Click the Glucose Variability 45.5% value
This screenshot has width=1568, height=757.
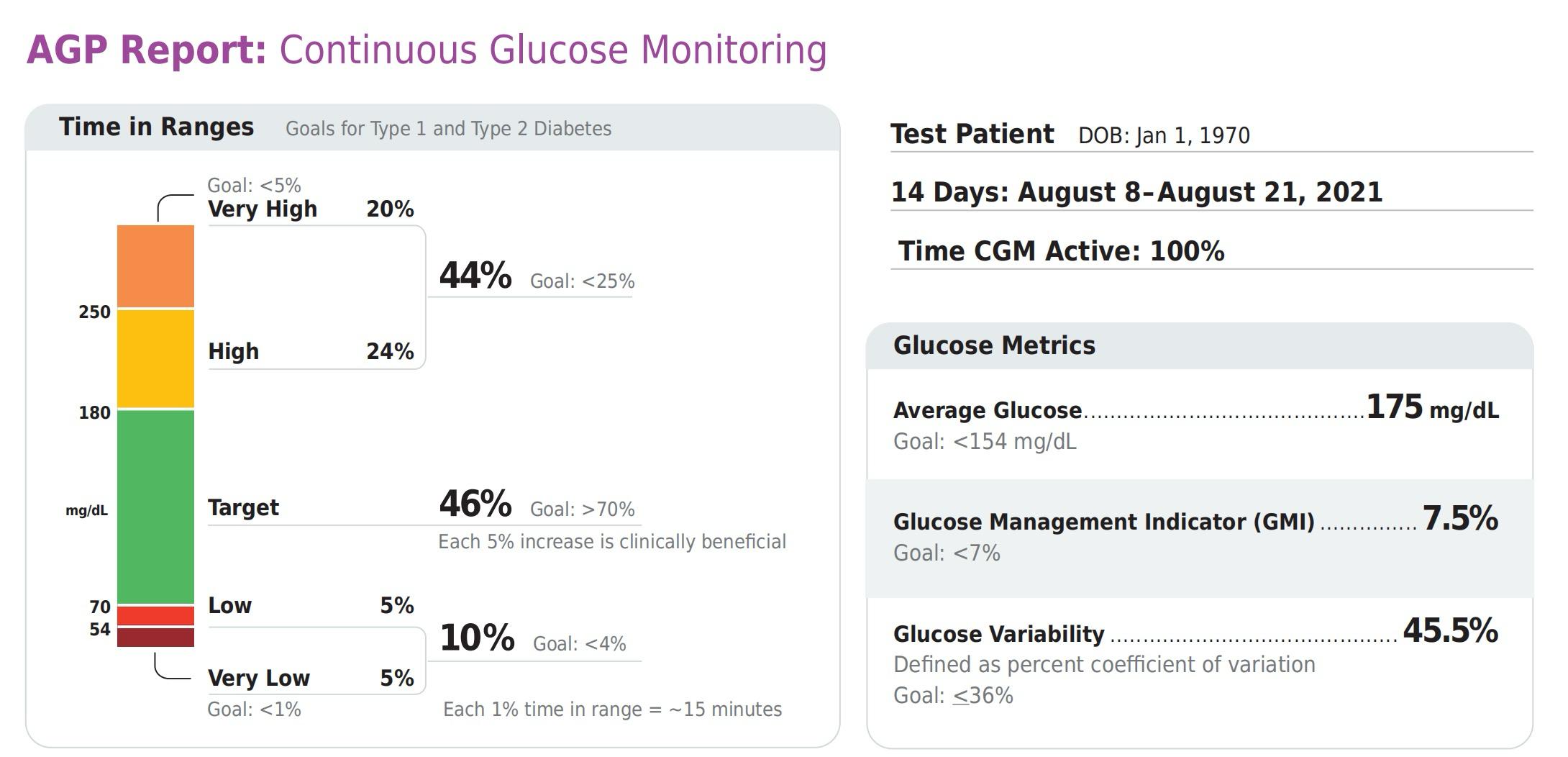1450,630
